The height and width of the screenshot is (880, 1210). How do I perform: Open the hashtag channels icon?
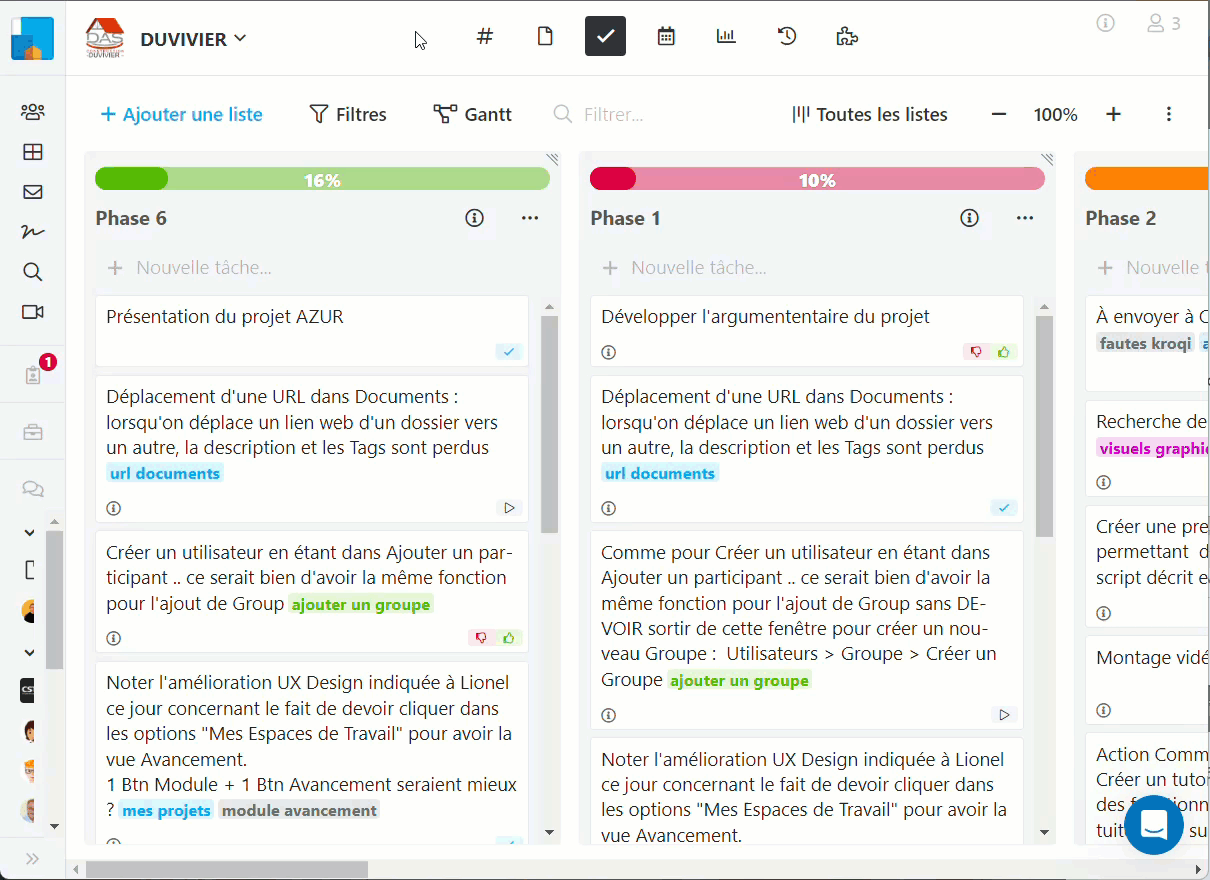click(485, 37)
